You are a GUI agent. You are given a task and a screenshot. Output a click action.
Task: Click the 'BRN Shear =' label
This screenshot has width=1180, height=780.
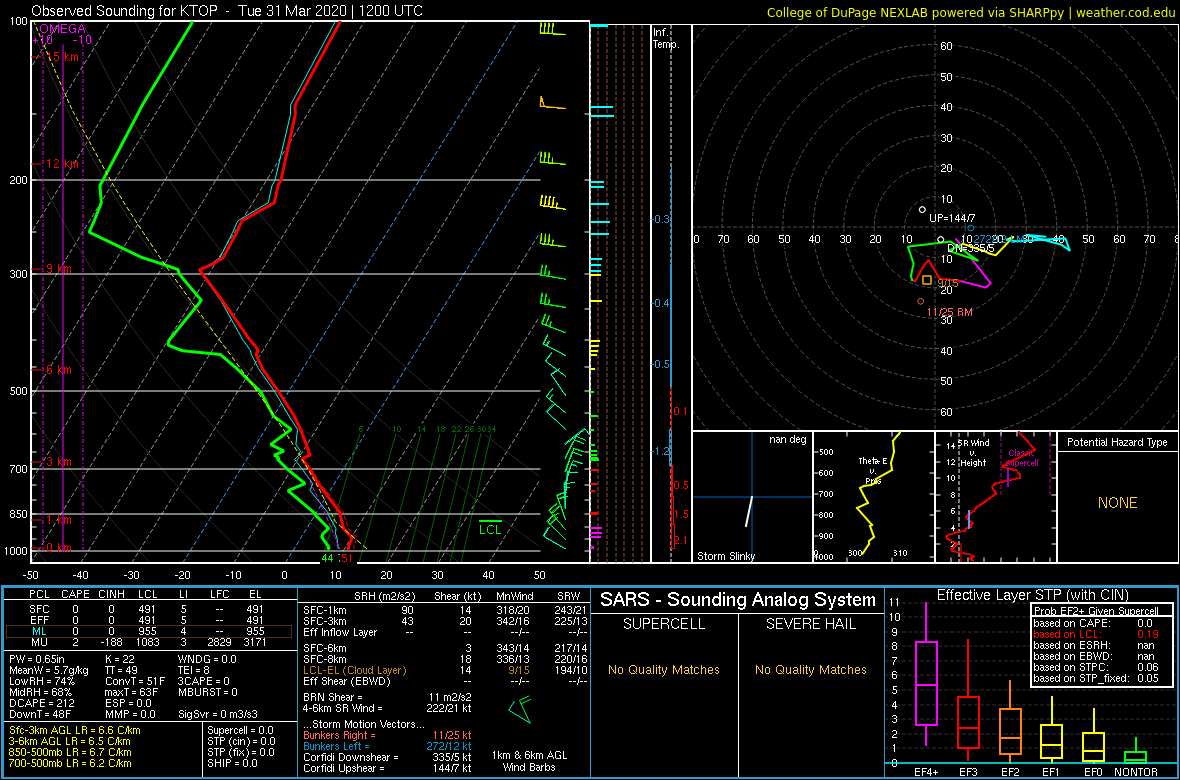point(334,697)
